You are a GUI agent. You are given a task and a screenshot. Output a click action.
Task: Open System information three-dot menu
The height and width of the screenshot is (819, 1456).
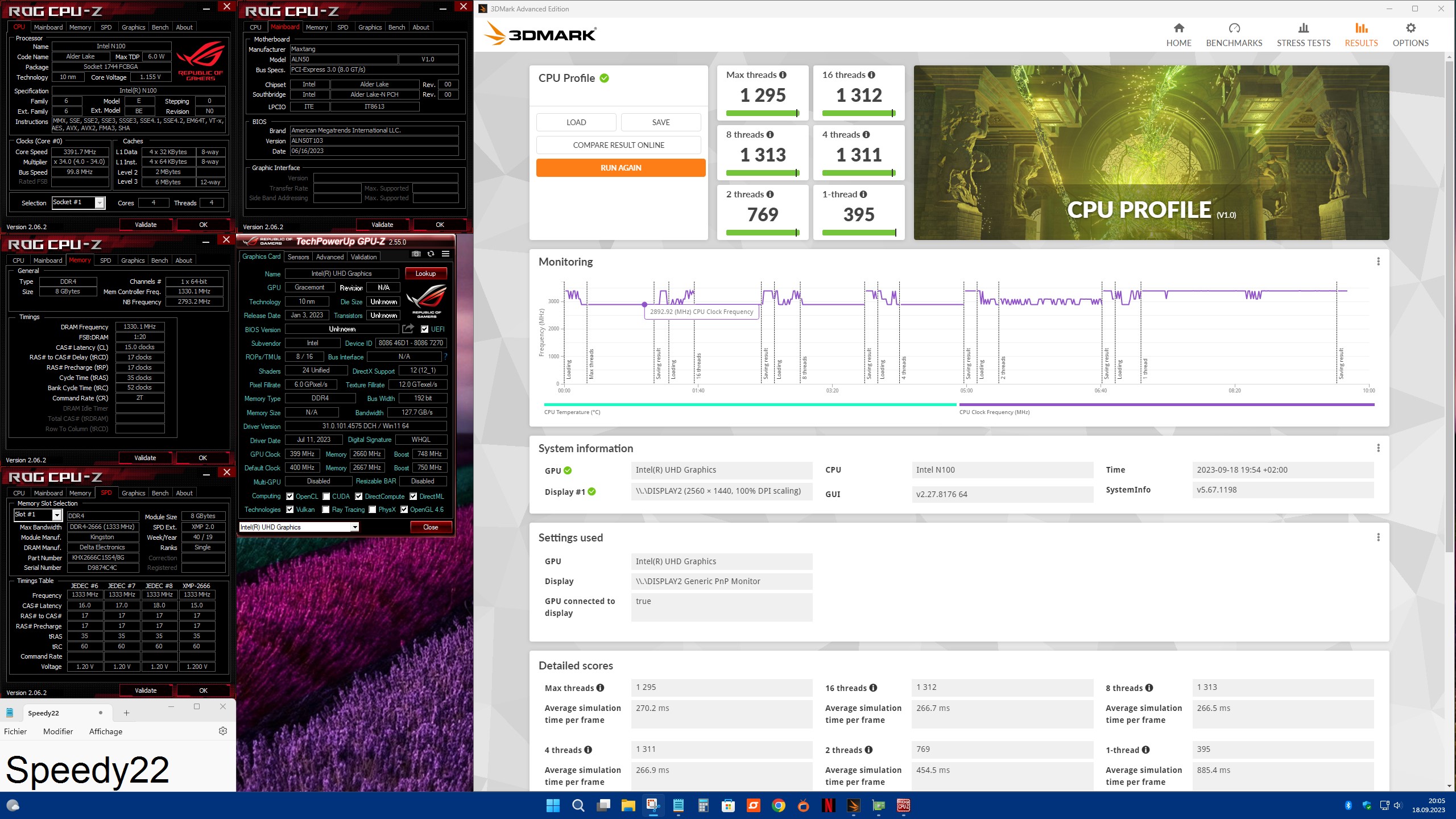1378,448
